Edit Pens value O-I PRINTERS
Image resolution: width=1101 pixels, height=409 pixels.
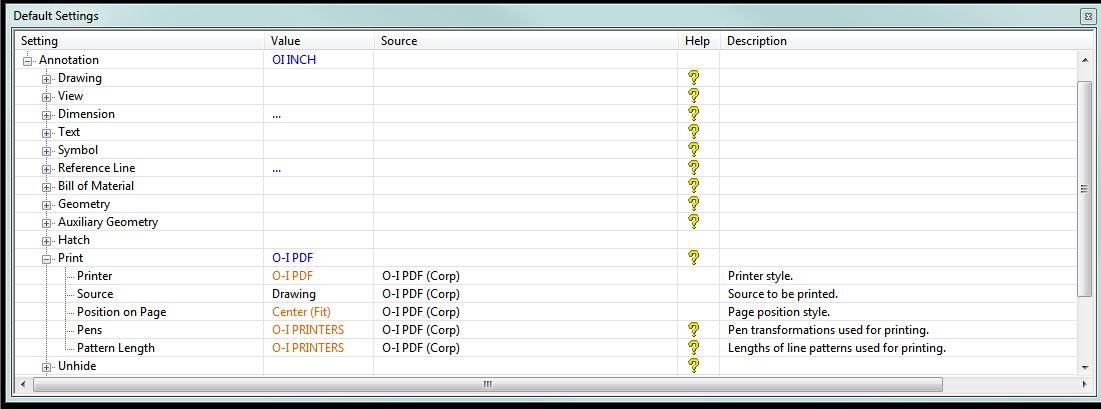[308, 330]
